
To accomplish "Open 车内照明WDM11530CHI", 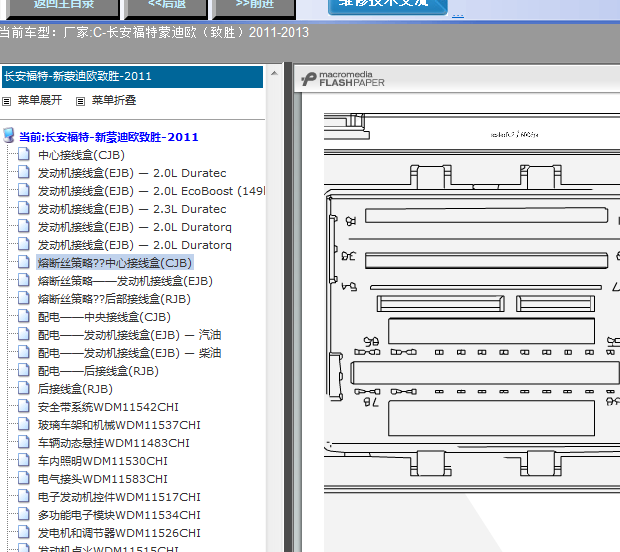I will coord(102,461).
